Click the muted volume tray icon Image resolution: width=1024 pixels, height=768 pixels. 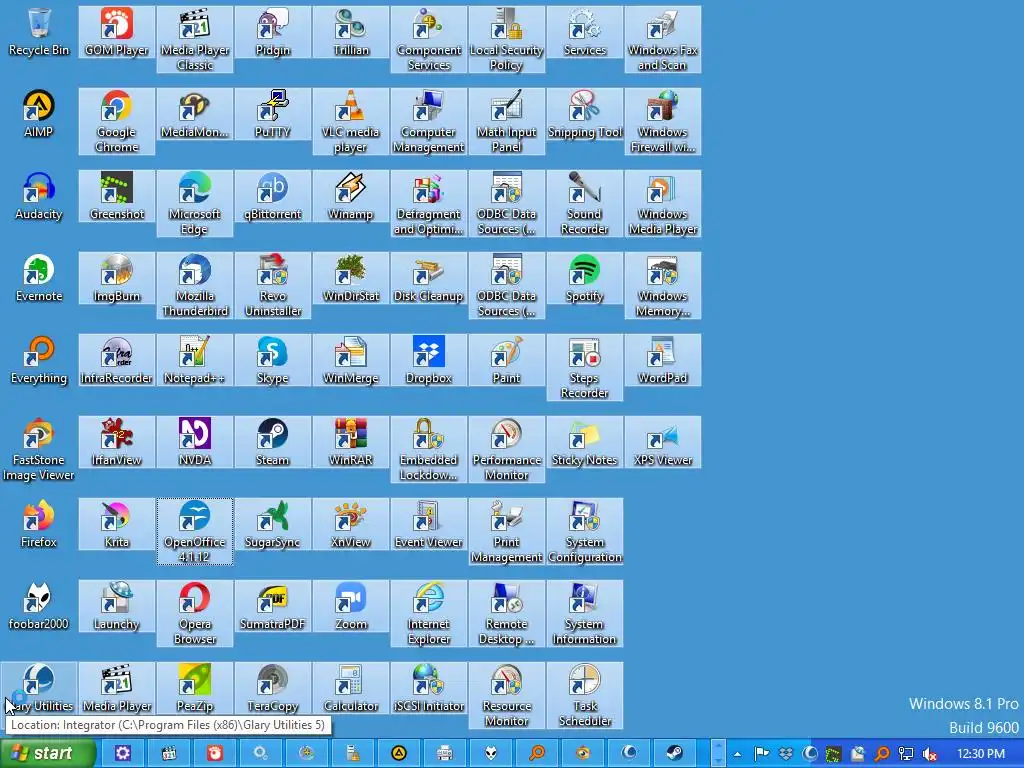[930, 754]
